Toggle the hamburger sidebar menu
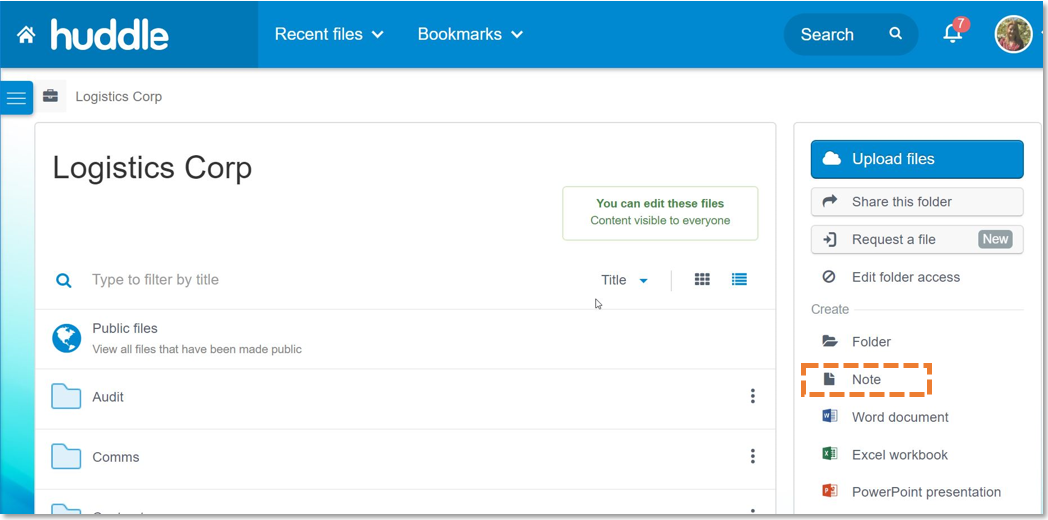This screenshot has width=1048, height=520. tap(16, 98)
